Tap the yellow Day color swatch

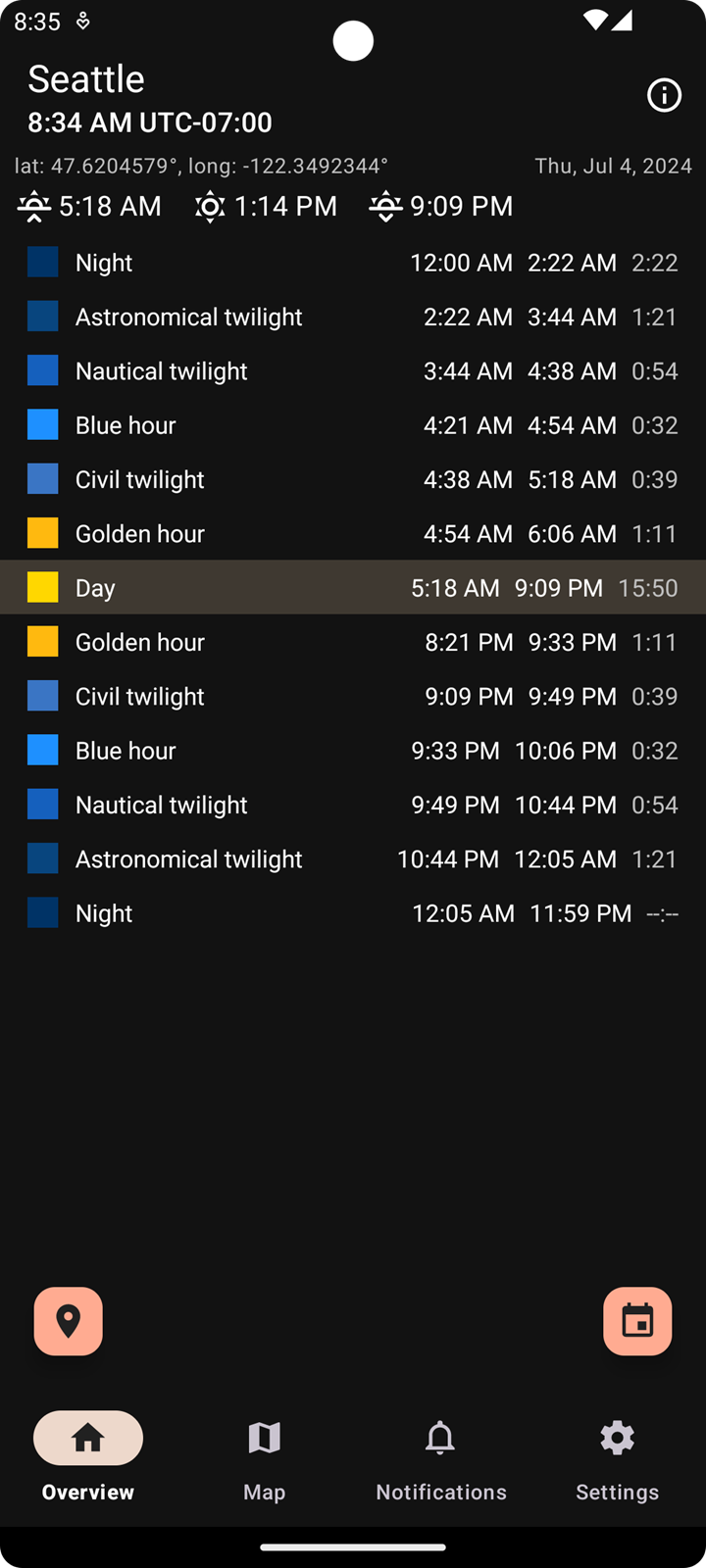43,588
